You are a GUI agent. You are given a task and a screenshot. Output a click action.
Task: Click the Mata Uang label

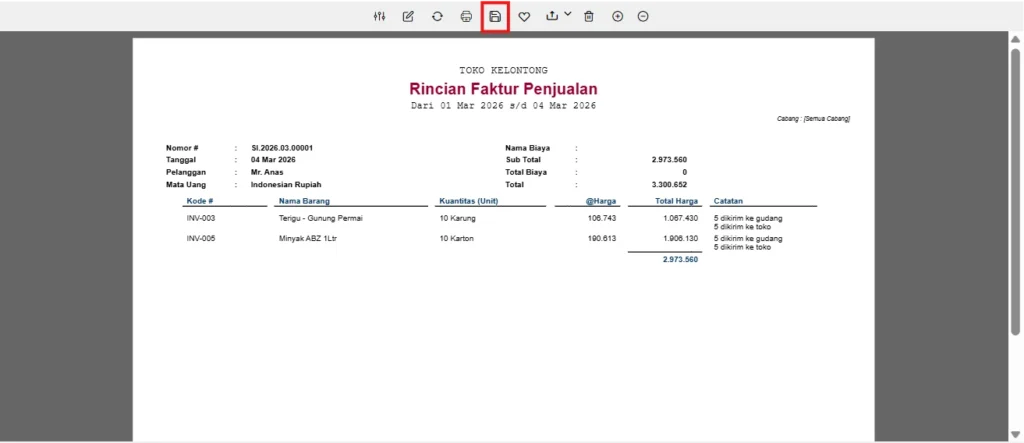pos(185,185)
